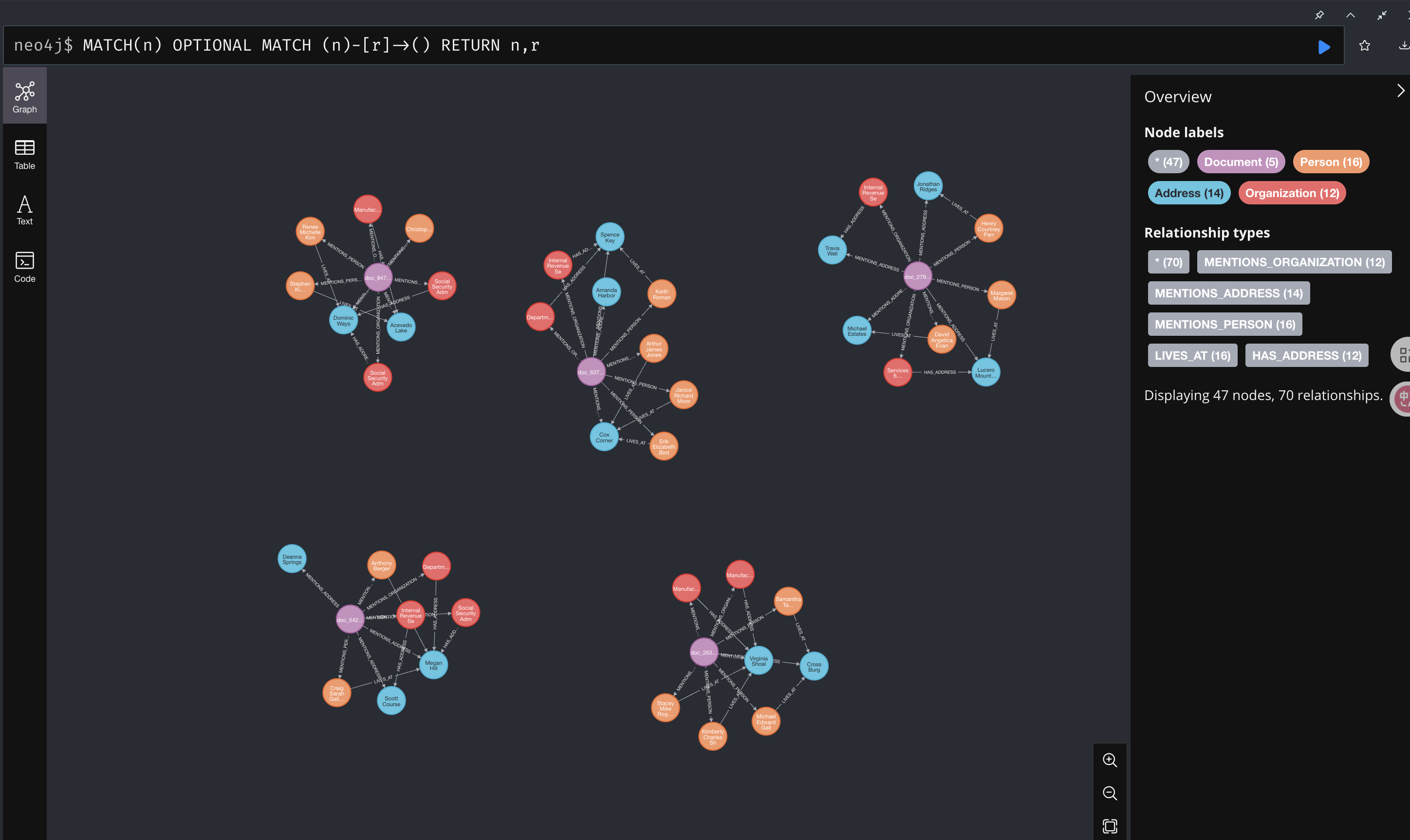The width and height of the screenshot is (1410, 840).
Task: Save query to favorites with star icon
Action: click(x=1364, y=46)
